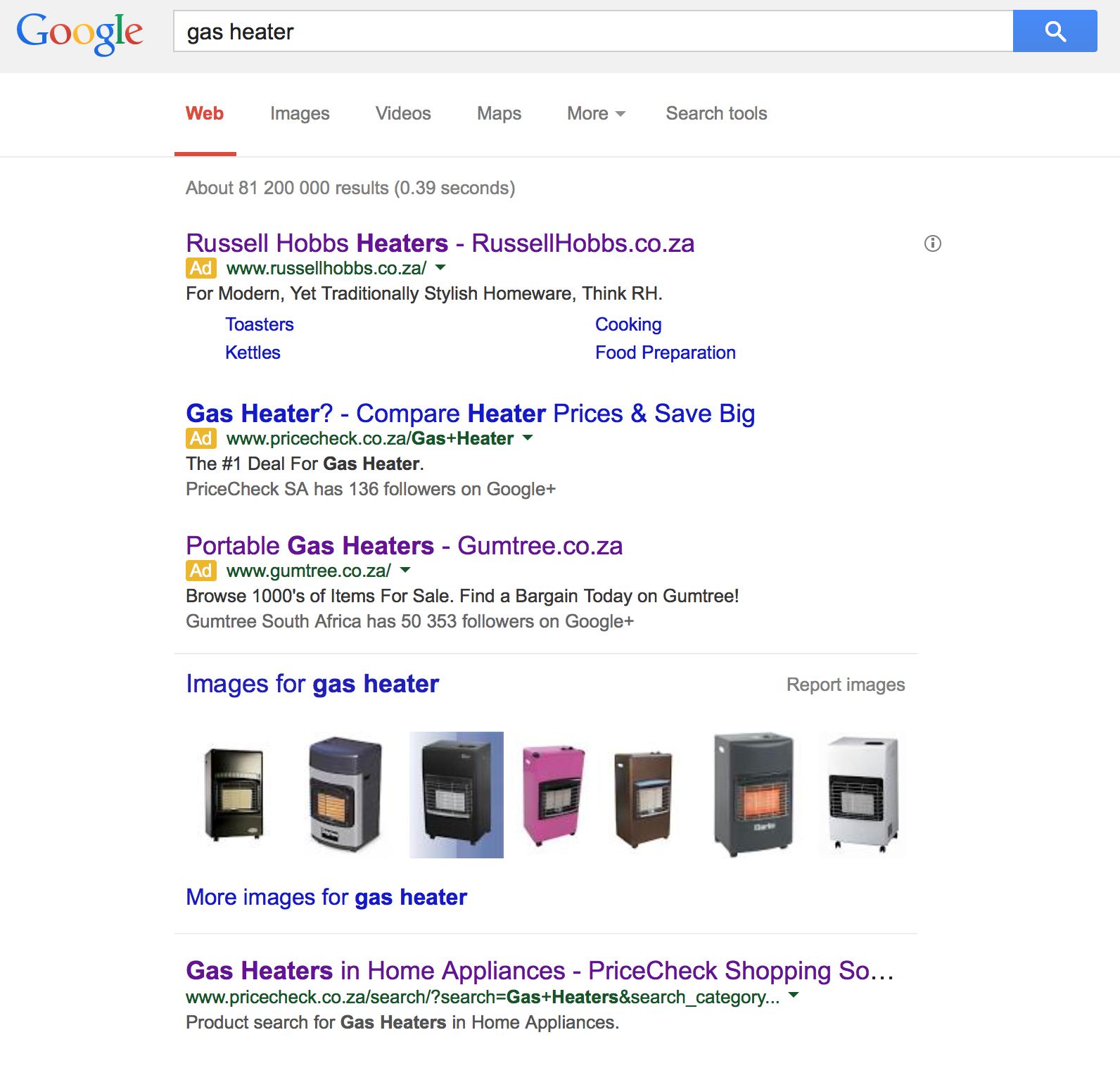
Task: Open the grey heater with glowing orange panel
Action: click(753, 794)
